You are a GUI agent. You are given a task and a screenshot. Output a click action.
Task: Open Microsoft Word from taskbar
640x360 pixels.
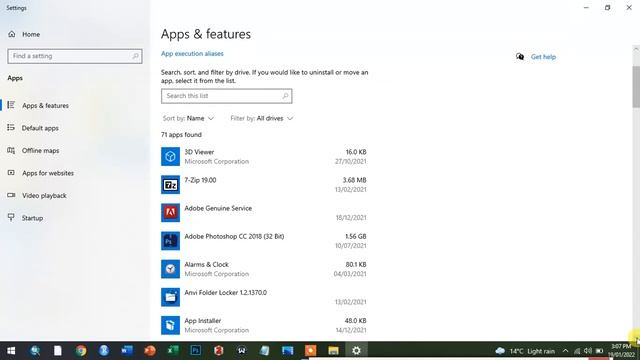point(127,351)
